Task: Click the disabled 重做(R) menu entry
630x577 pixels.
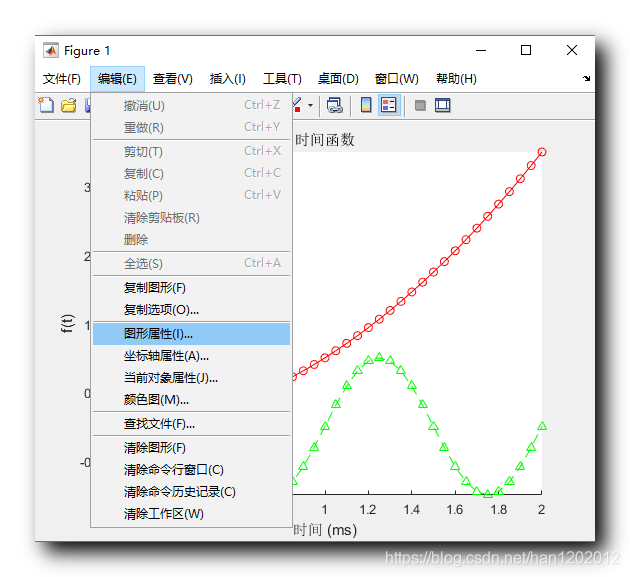Action: point(191,128)
